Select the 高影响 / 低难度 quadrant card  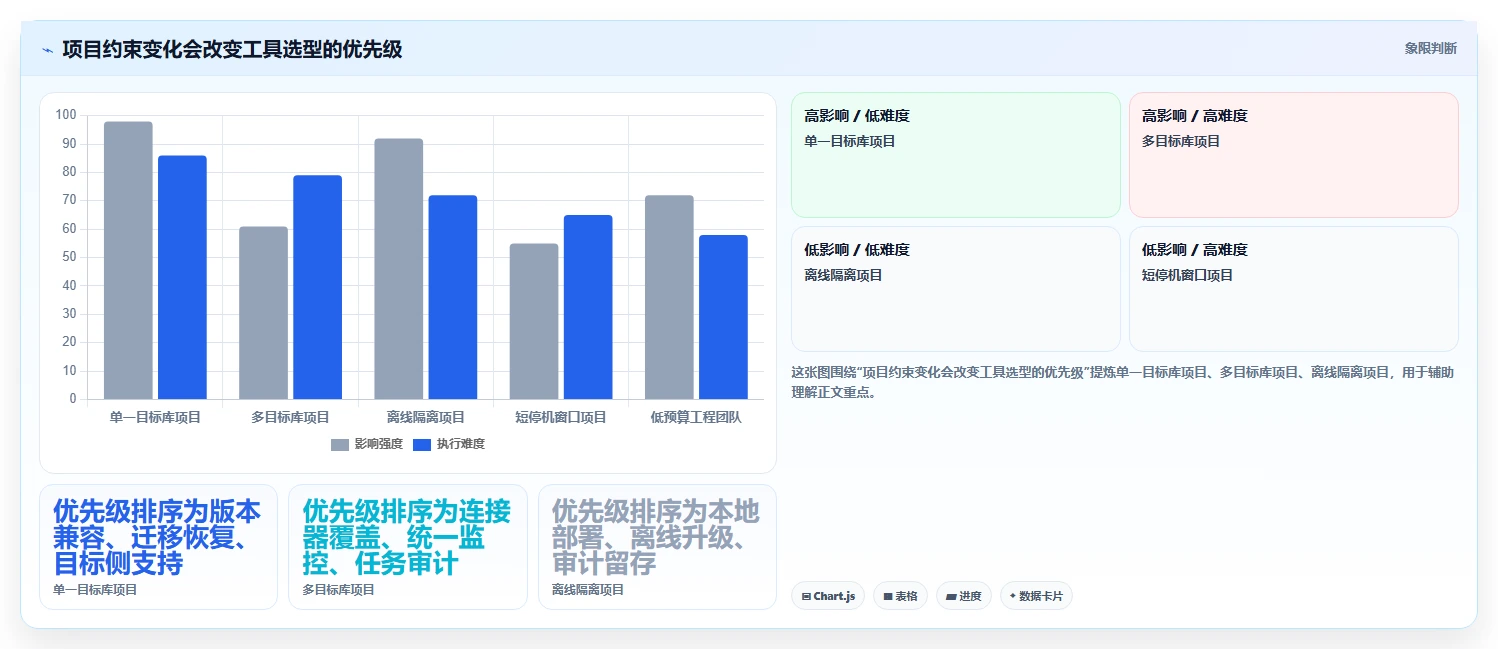tap(956, 155)
